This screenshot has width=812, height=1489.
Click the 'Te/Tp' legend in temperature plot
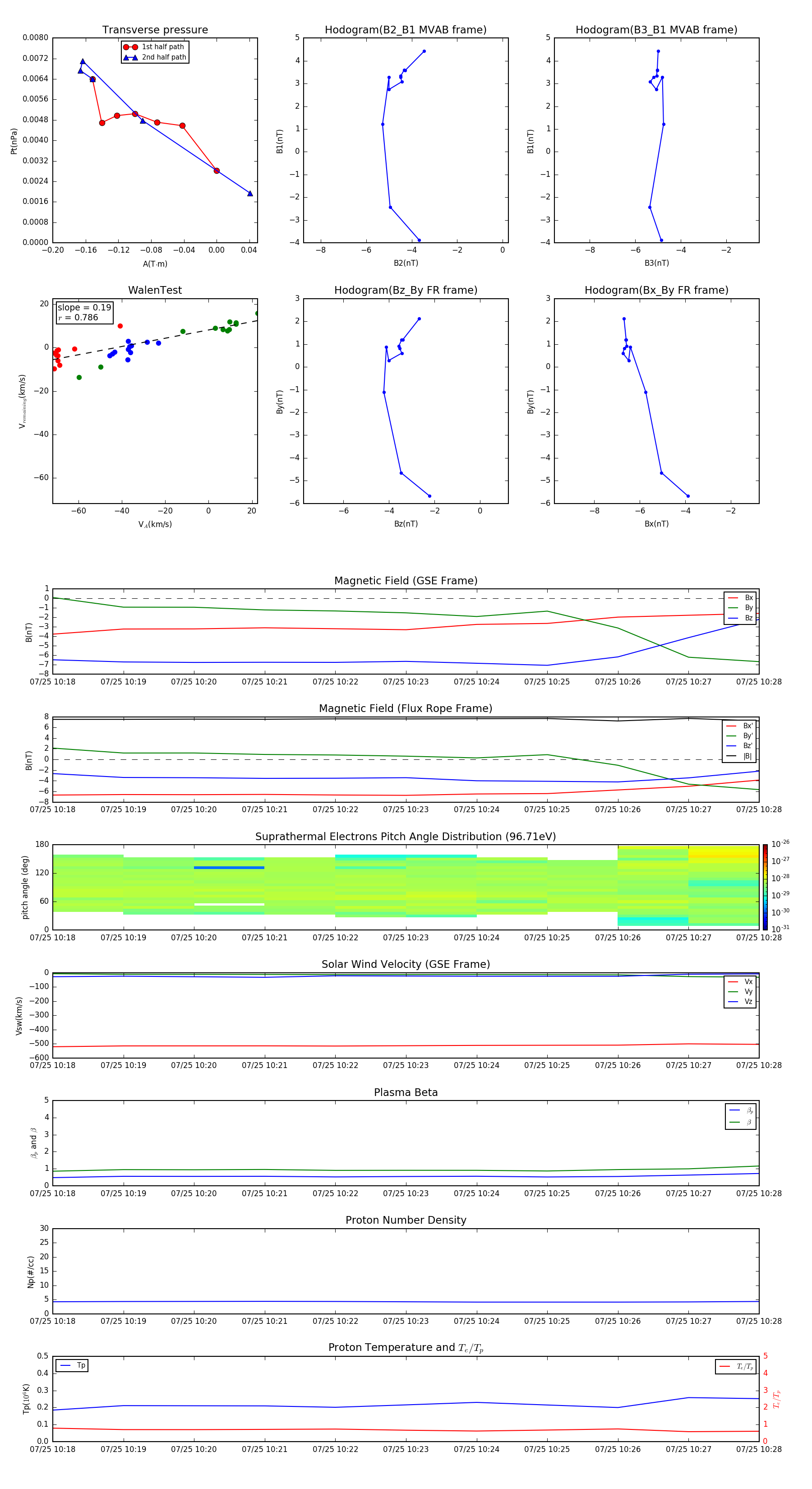736,1366
